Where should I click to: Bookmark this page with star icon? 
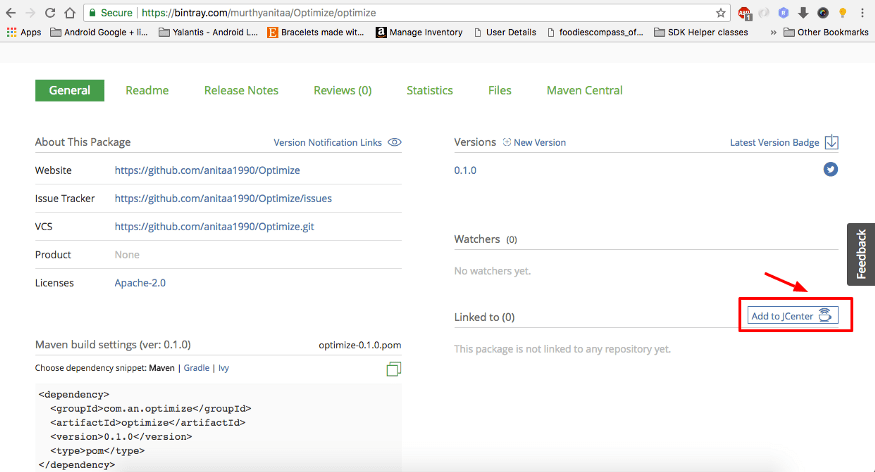720,13
